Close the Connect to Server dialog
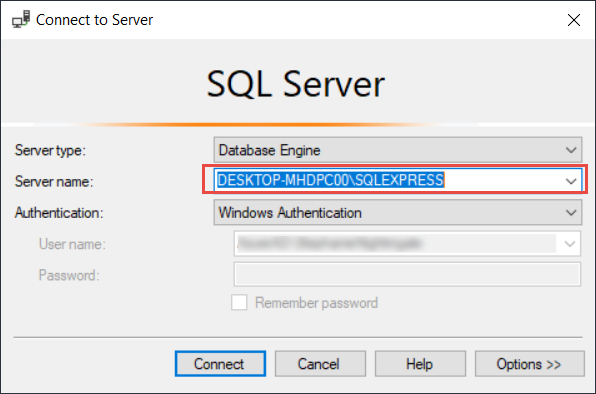Viewport: 596px width, 394px height. (574, 20)
